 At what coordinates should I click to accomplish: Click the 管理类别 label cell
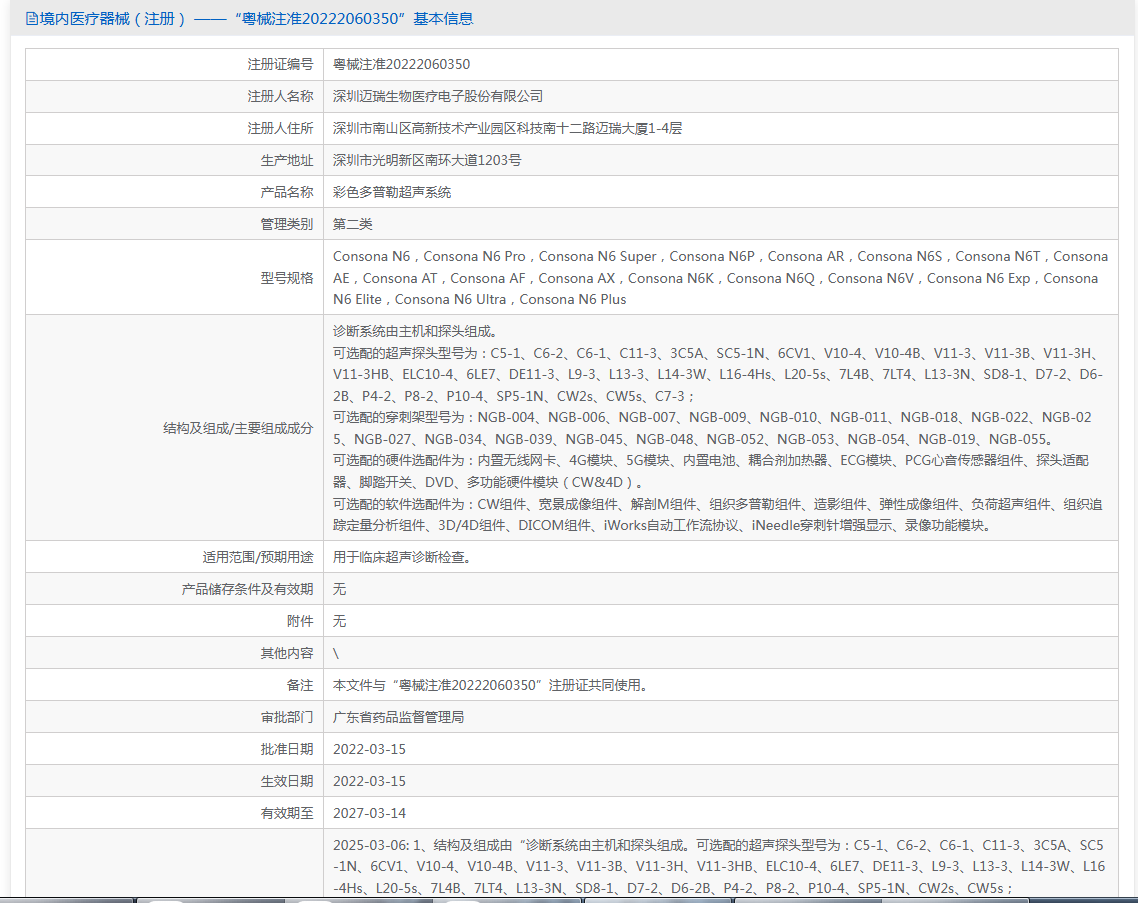(174, 224)
